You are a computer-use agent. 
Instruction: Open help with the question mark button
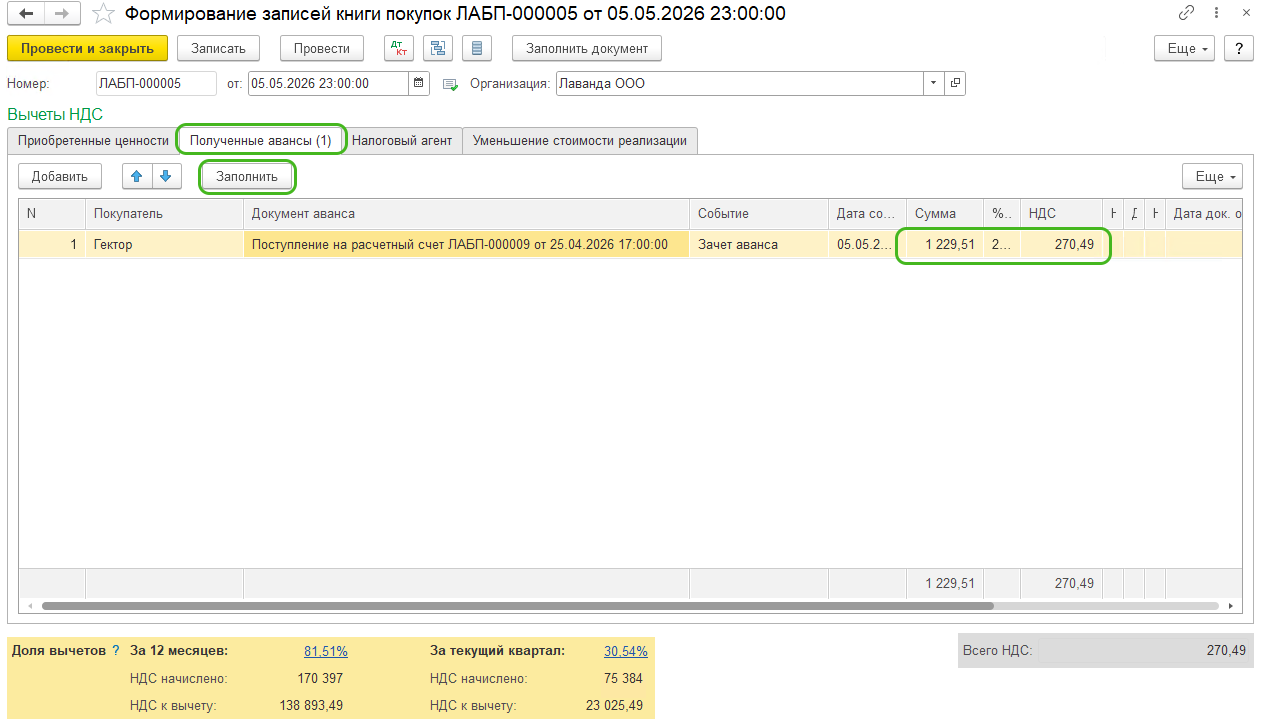tap(1239, 48)
